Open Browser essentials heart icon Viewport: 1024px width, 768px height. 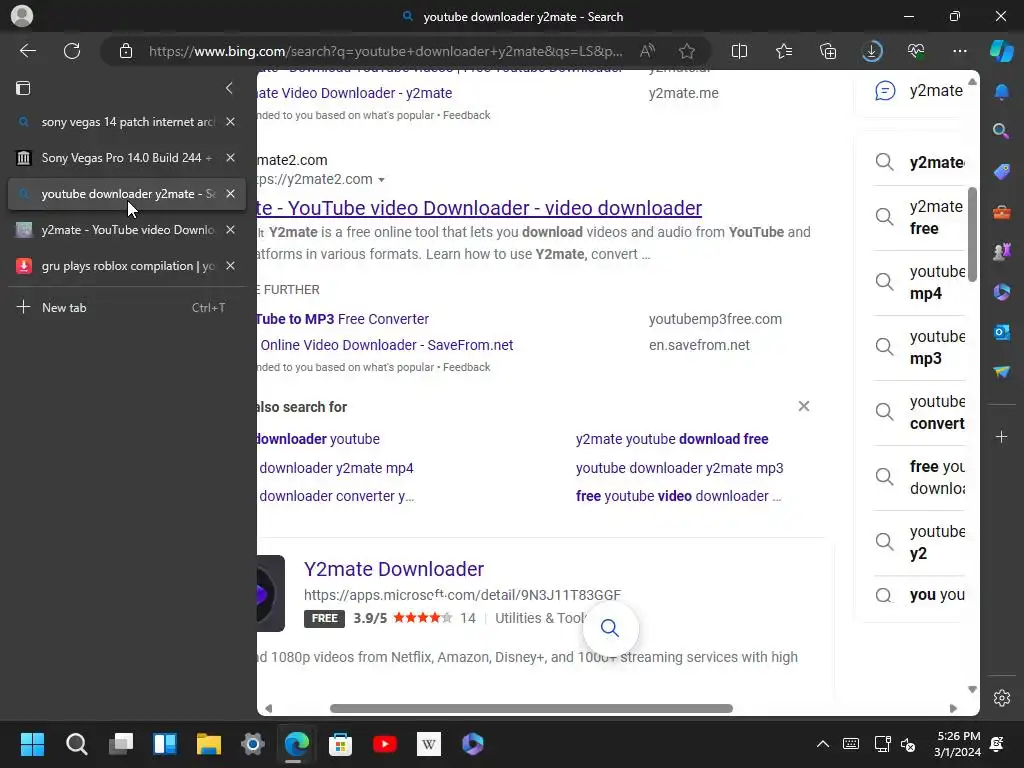(x=916, y=51)
